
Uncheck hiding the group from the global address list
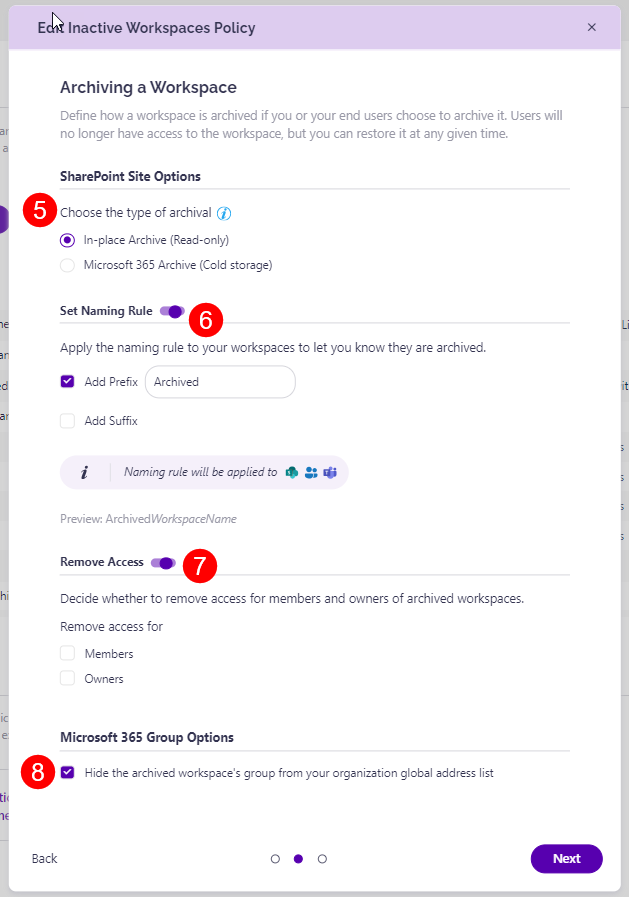[x=67, y=772]
